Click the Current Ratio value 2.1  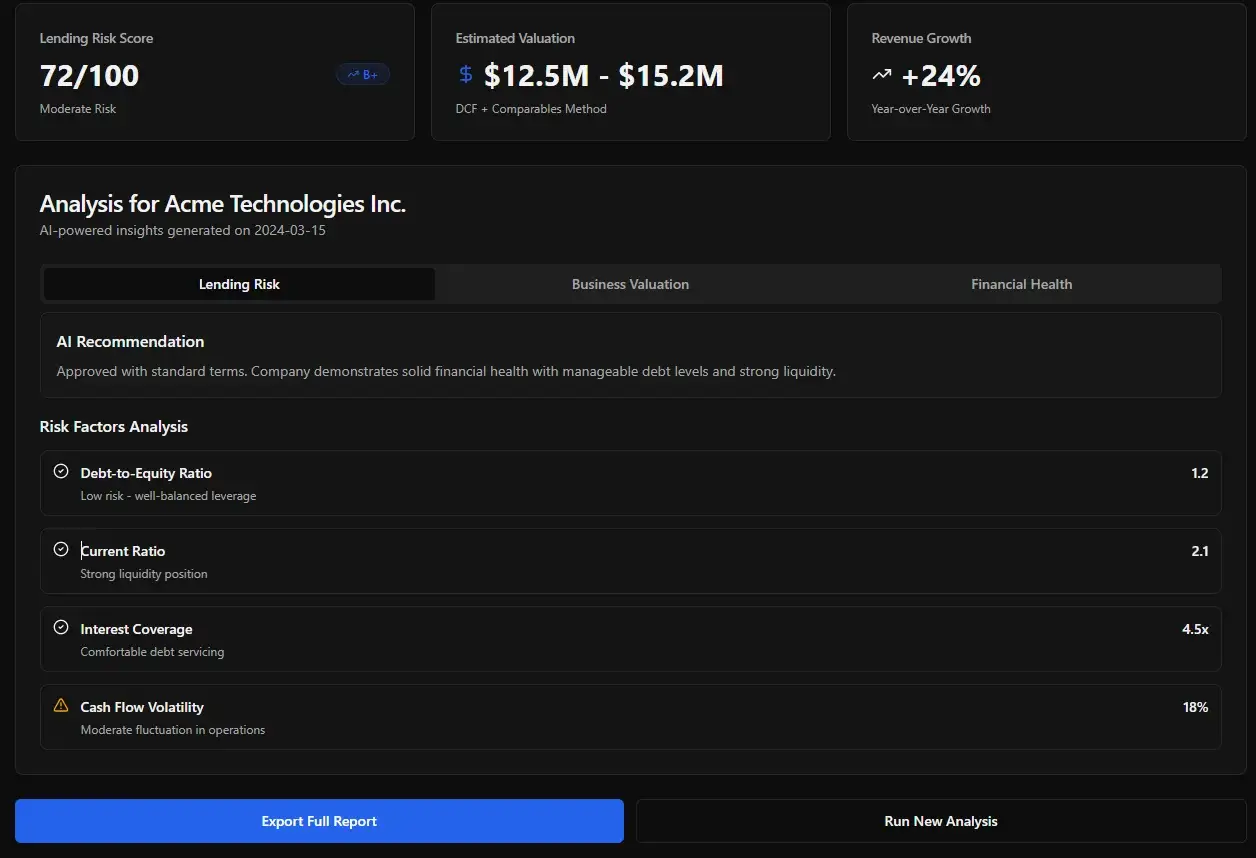[x=1199, y=551]
